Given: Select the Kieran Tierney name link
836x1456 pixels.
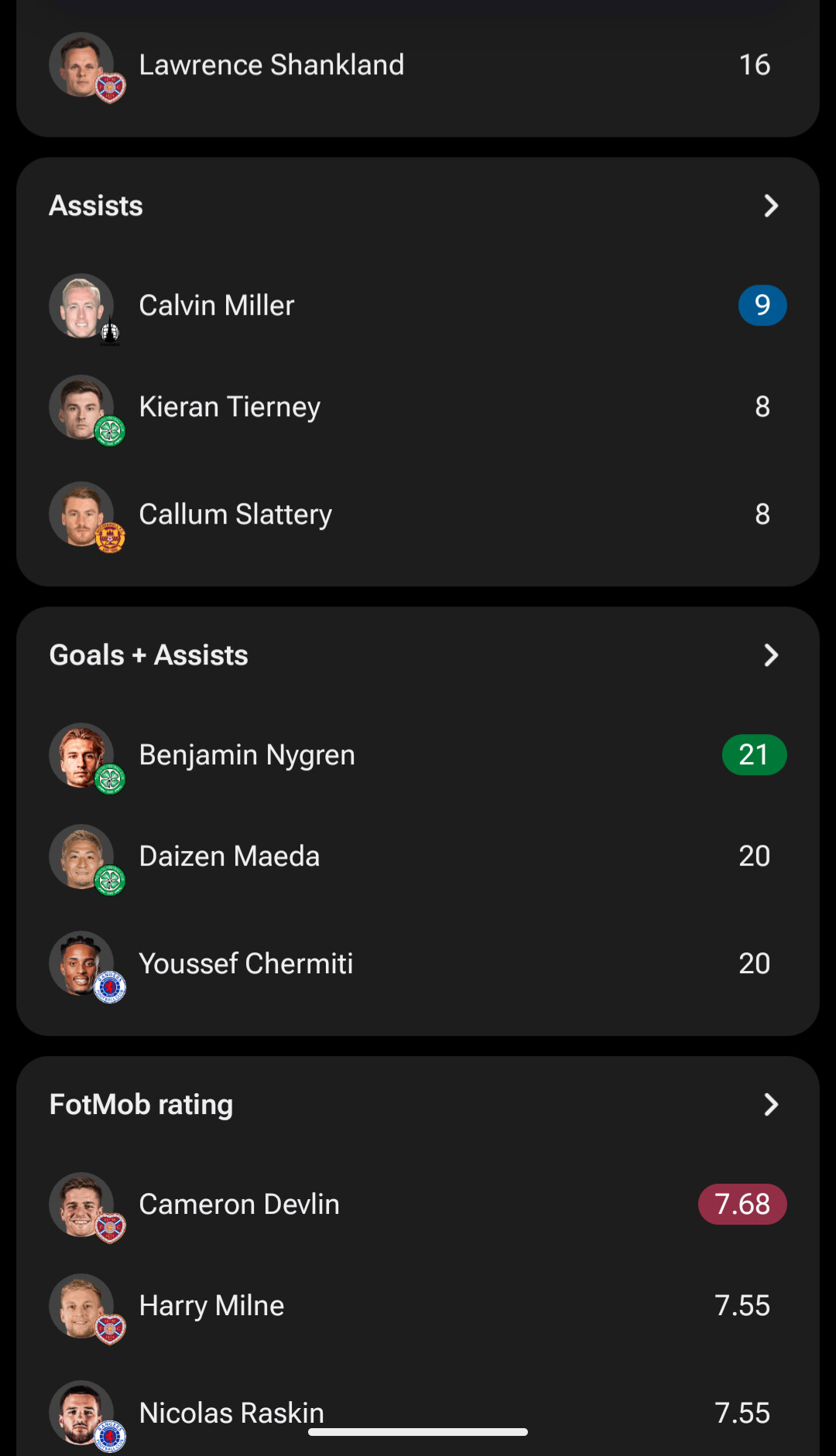Looking at the screenshot, I should pos(230,407).
